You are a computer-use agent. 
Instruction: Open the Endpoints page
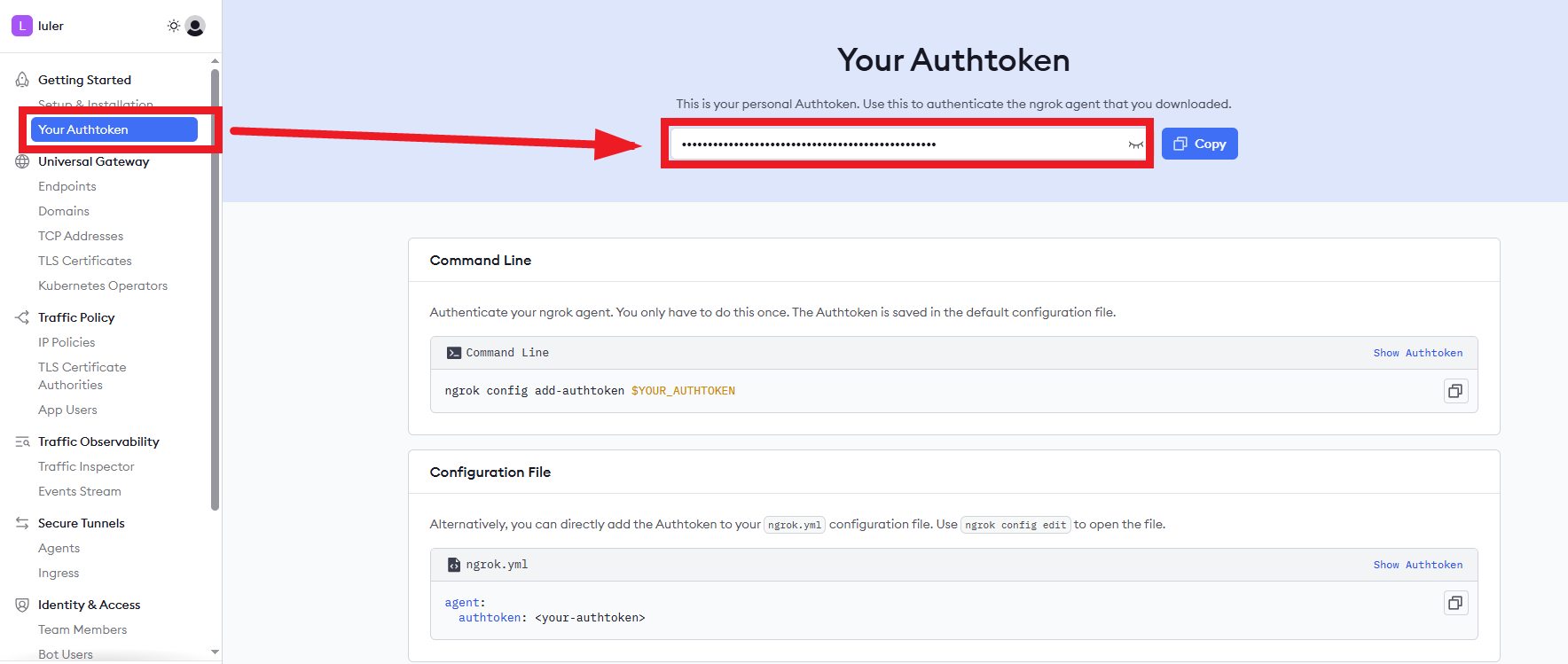(x=67, y=186)
